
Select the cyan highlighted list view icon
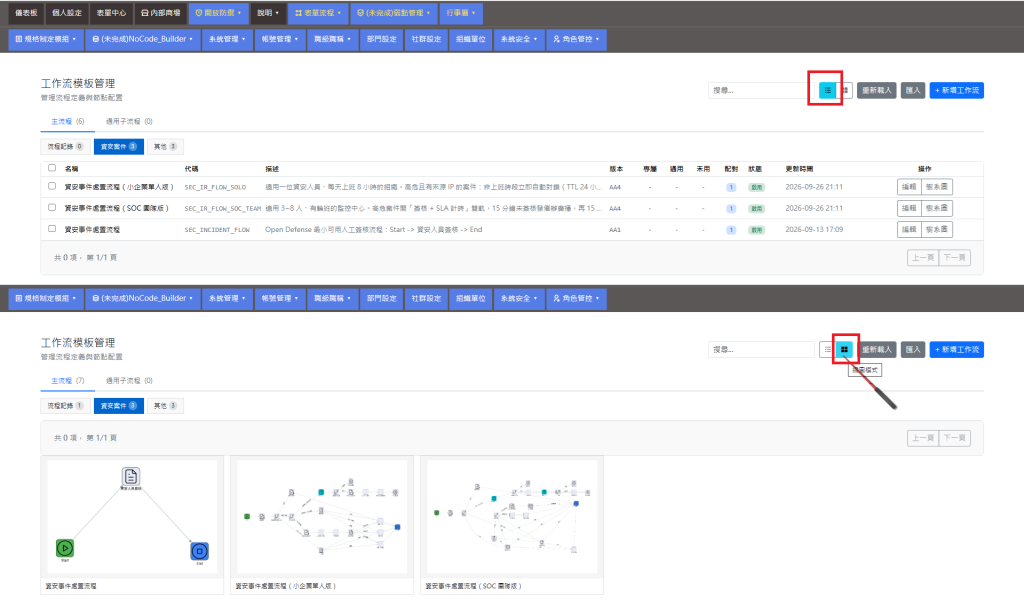point(827,90)
